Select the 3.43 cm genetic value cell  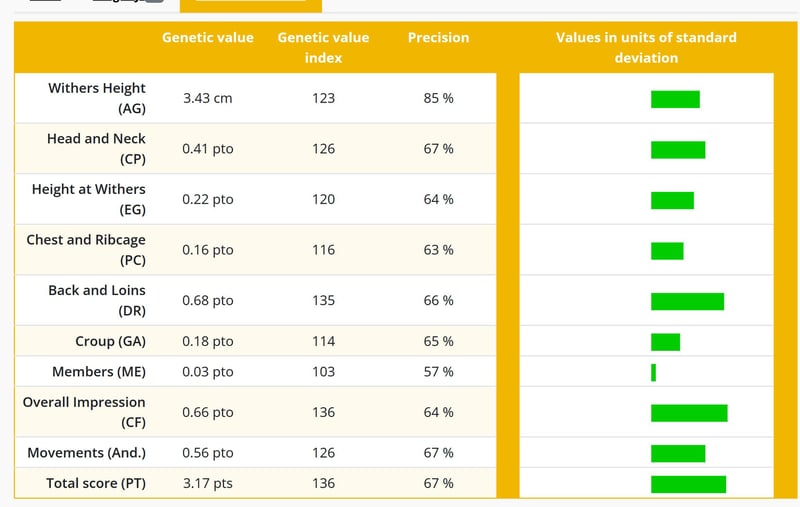click(208, 98)
